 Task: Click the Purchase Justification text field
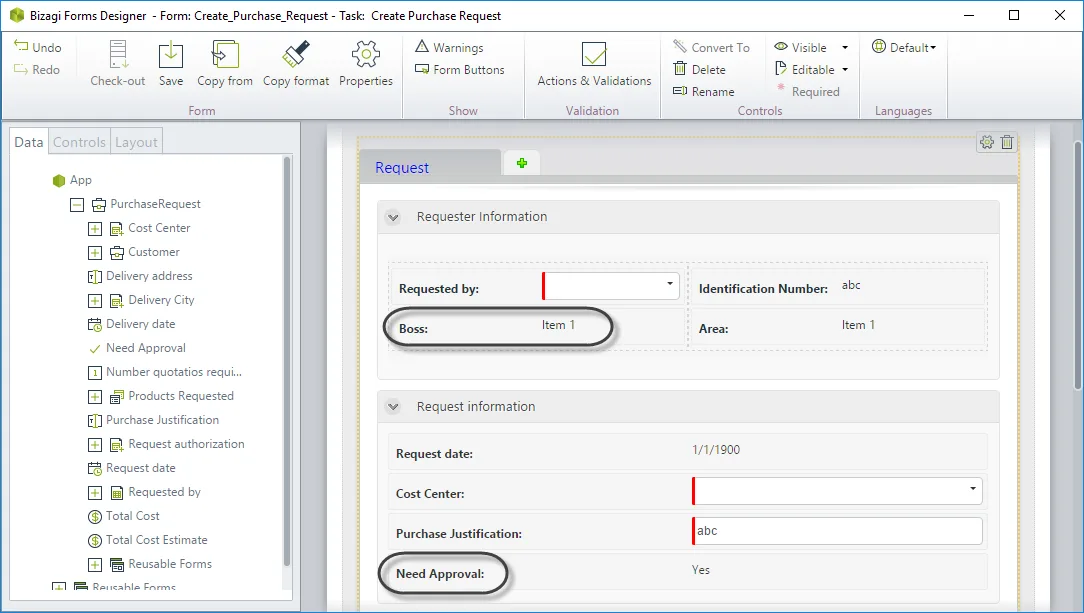tap(837, 531)
